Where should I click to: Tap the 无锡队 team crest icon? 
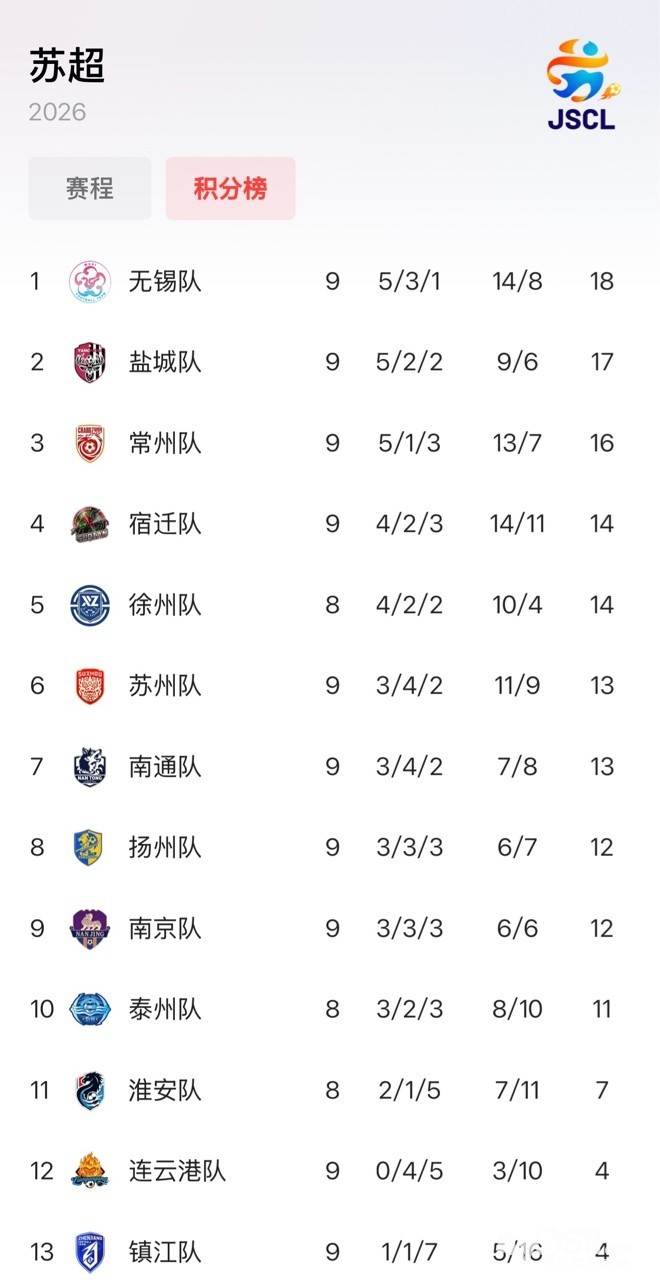tap(90, 281)
